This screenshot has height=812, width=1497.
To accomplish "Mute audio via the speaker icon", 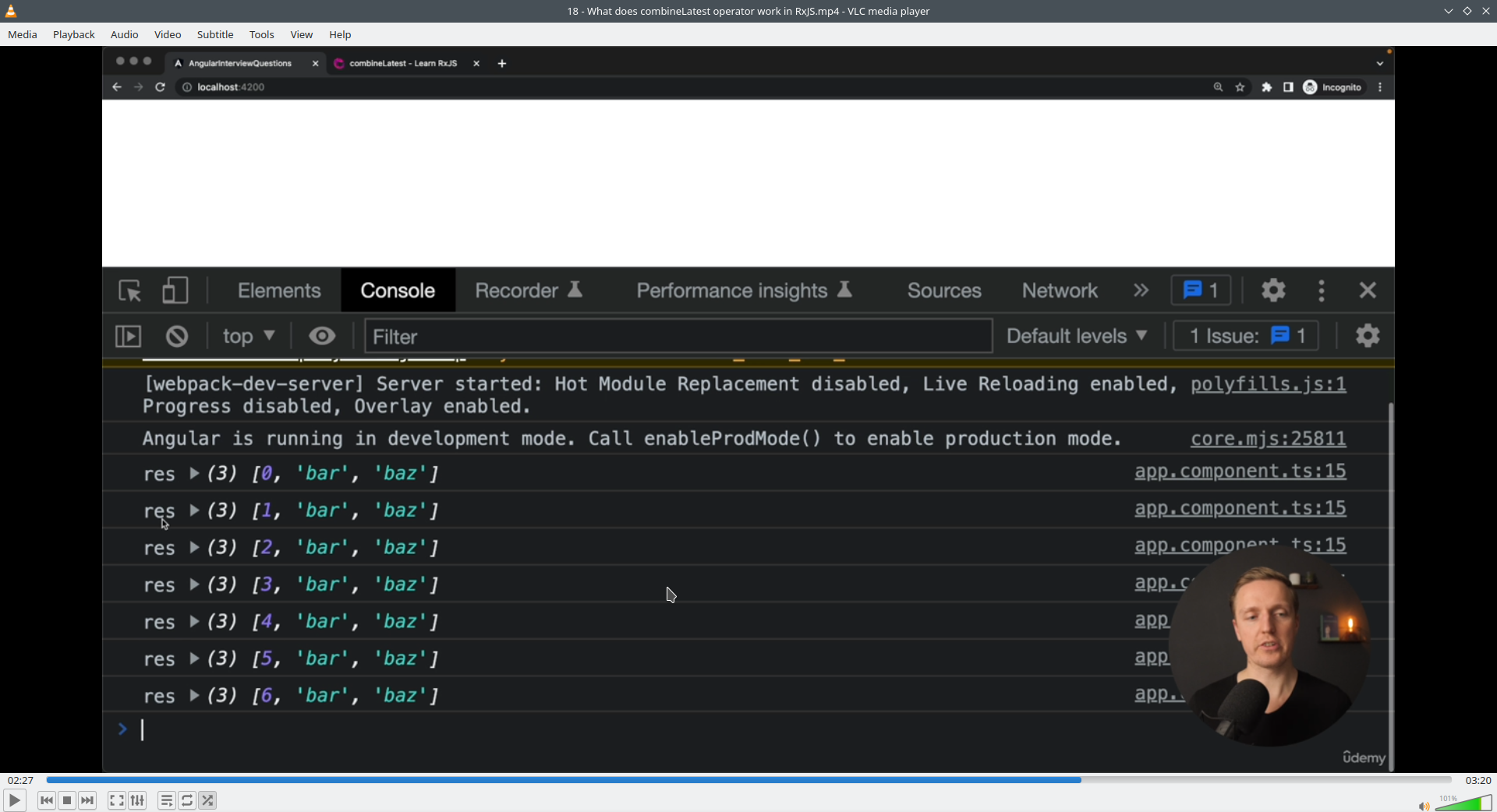I will click(x=1423, y=806).
